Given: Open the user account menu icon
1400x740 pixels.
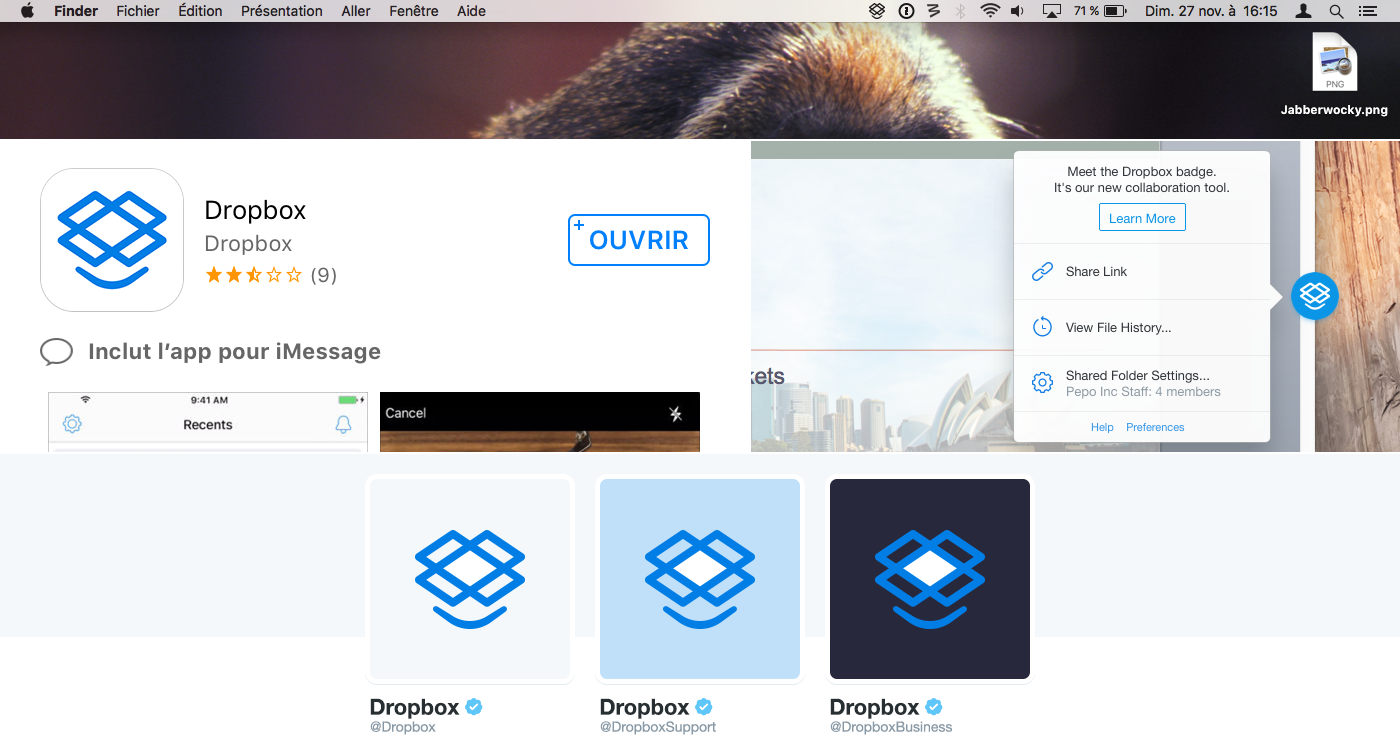Looking at the screenshot, I should pos(1303,11).
